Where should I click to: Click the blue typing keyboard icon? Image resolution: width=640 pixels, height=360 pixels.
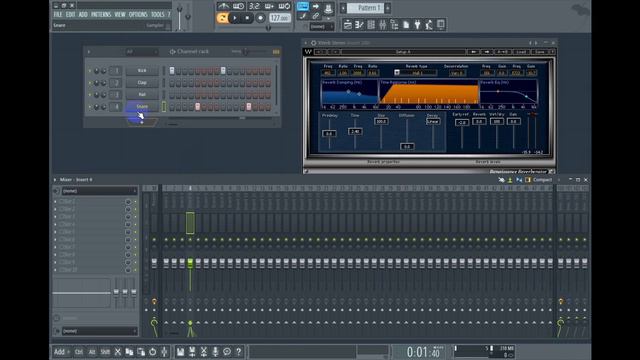point(302,6)
